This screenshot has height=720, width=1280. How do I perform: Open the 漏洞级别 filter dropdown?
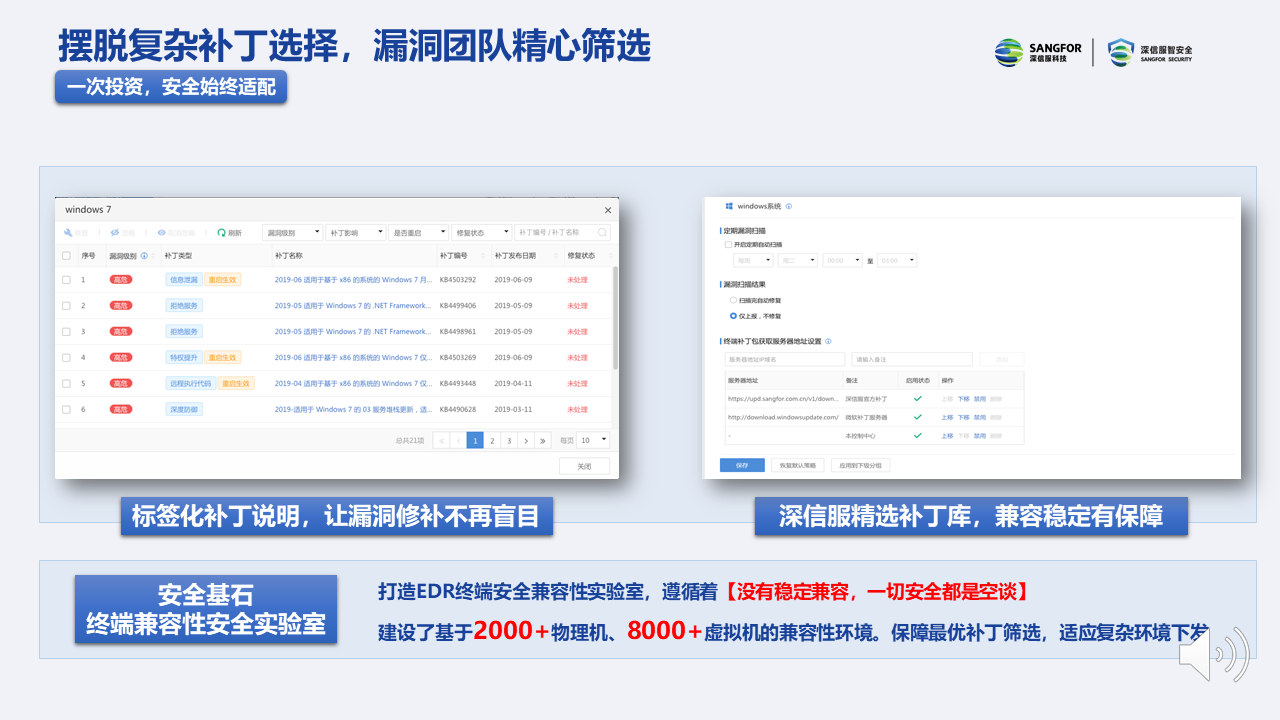(292, 232)
